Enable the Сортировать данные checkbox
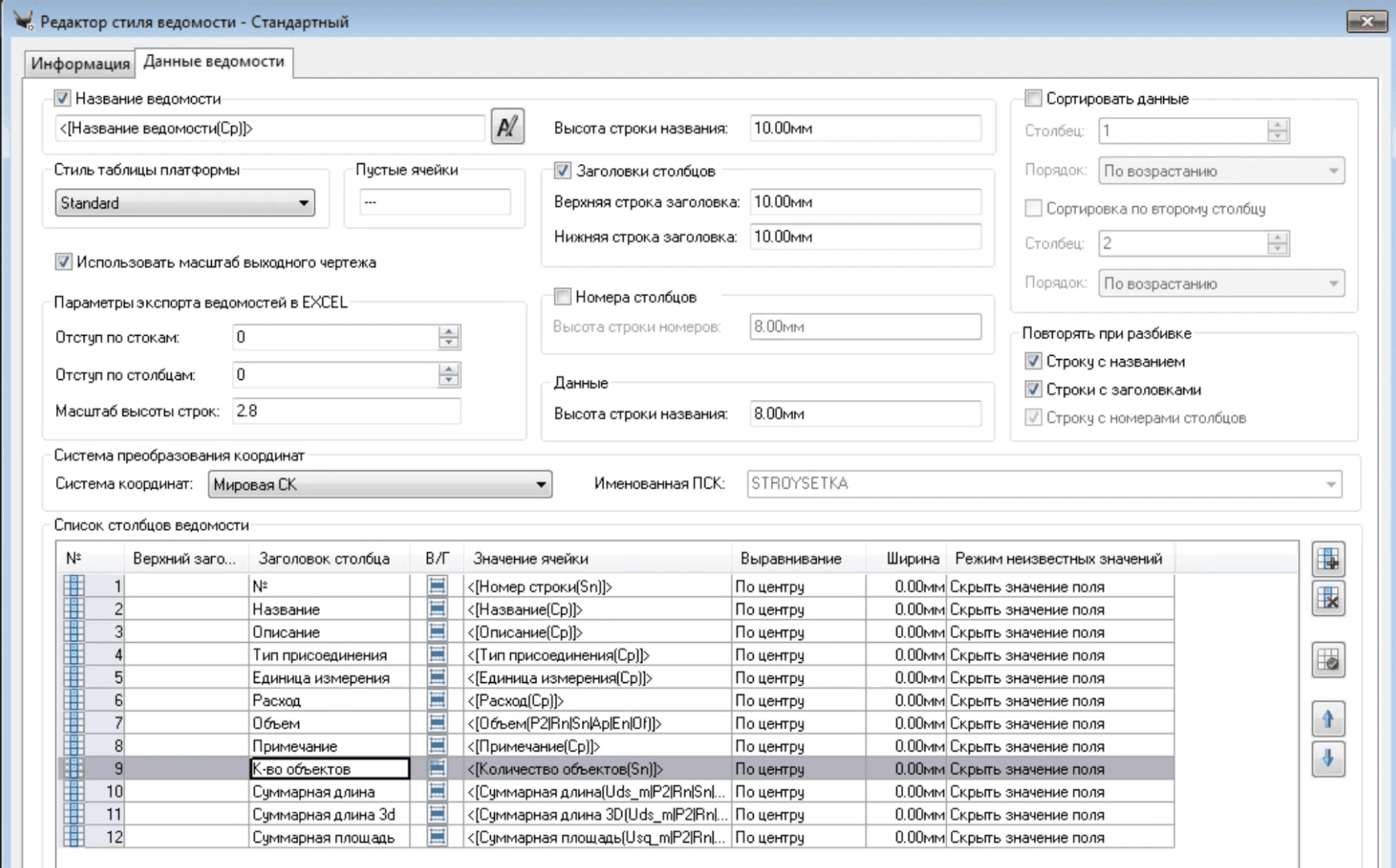Screen dimensions: 1396x868 coord(1033,99)
